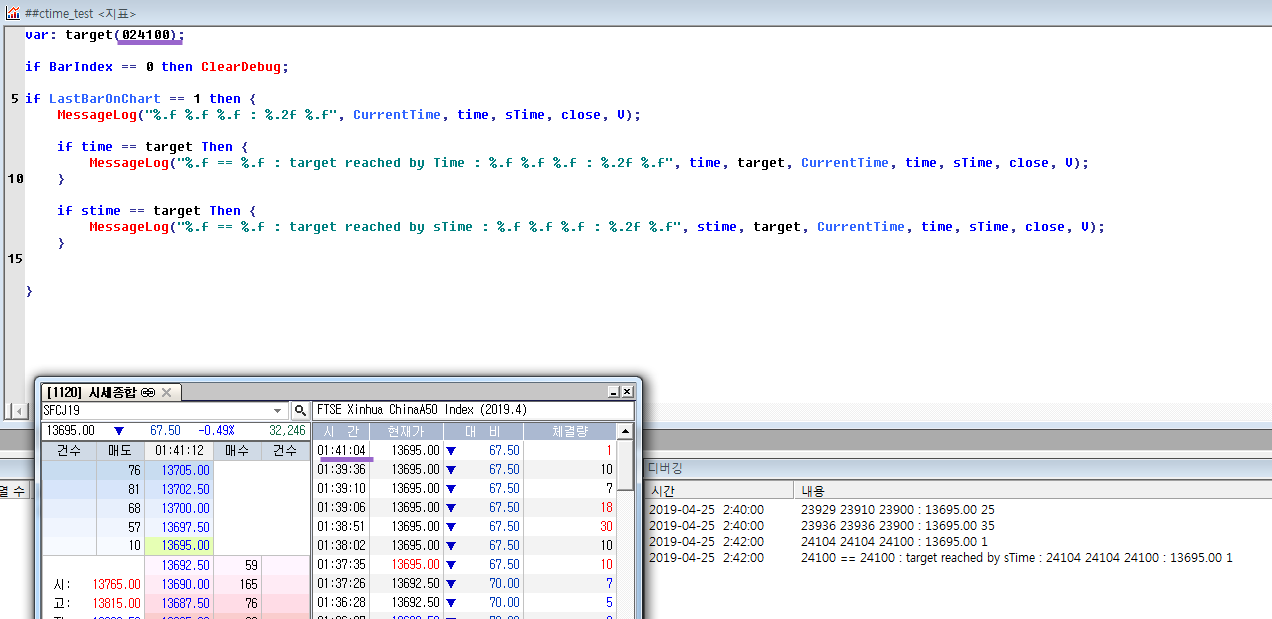The image size is (1272, 619).
Task: Click the 13705.00 ask price cell
Action: pyautogui.click(x=178, y=470)
